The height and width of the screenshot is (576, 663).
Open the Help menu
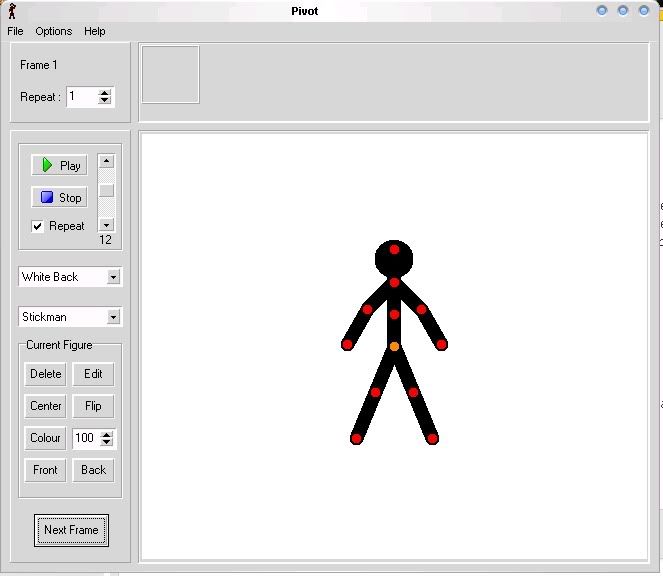click(x=94, y=31)
